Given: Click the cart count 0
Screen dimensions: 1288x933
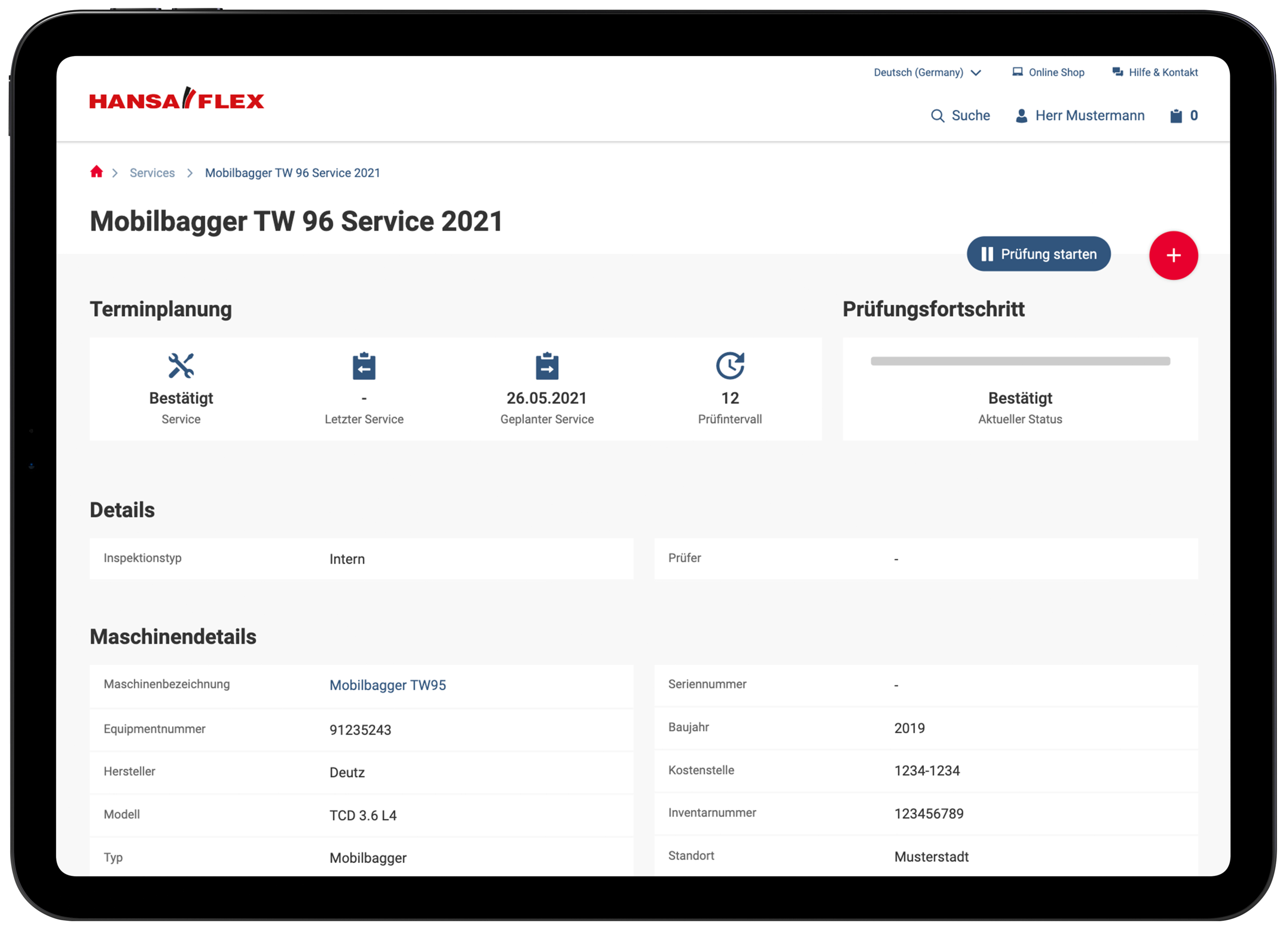Looking at the screenshot, I should coord(1194,116).
